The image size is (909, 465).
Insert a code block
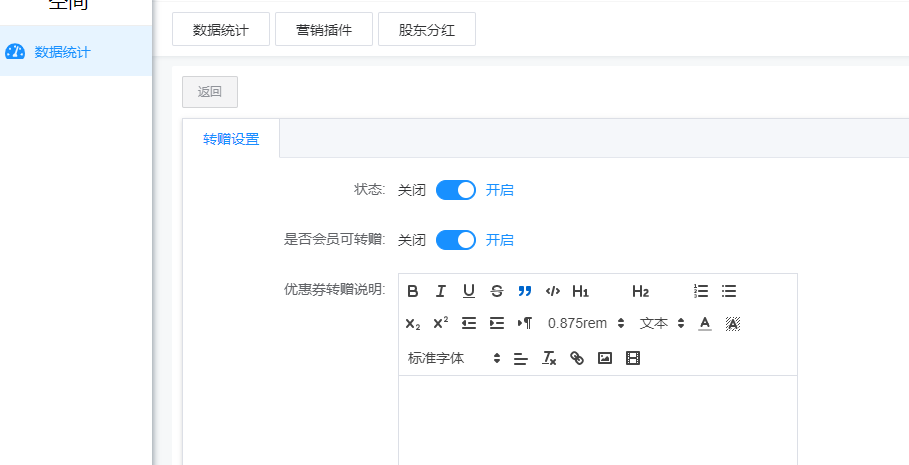click(x=553, y=291)
